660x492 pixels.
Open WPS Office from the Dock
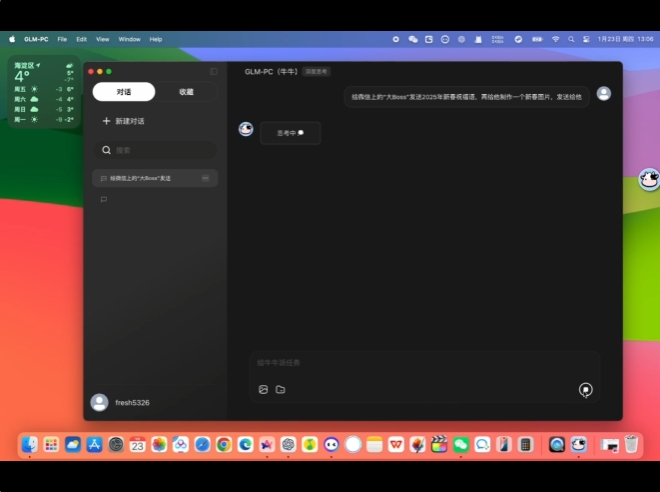[x=396, y=445]
